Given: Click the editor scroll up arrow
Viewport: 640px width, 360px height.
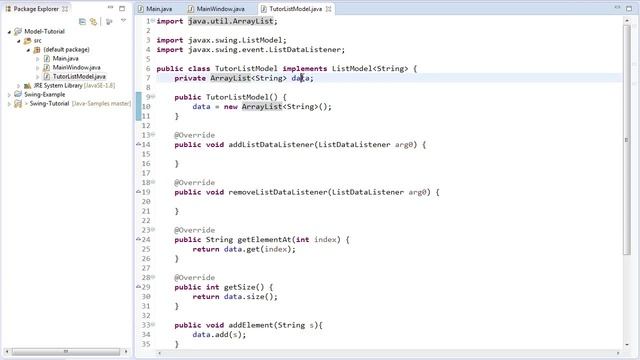Looking at the screenshot, I should tap(627, 20).
